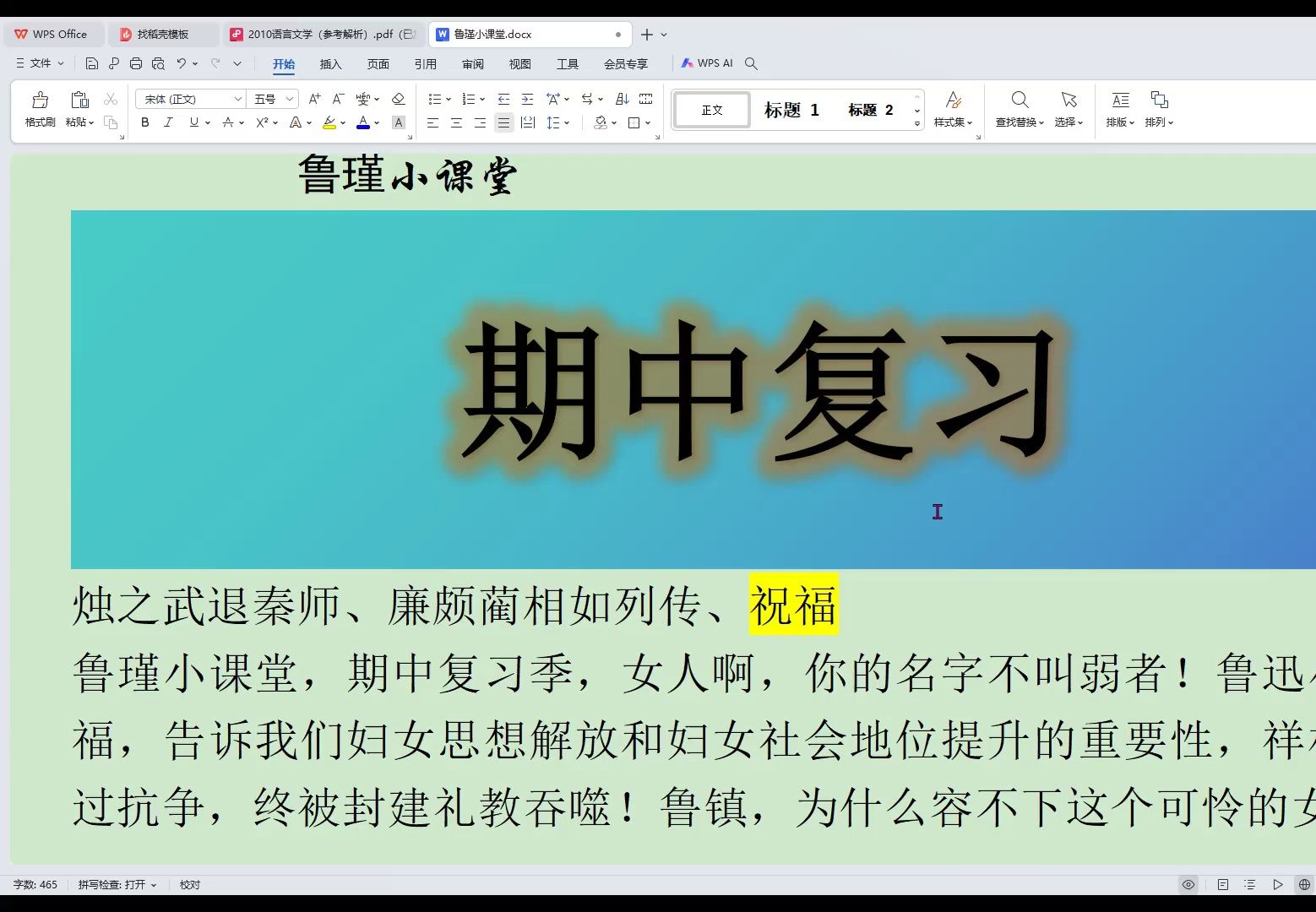This screenshot has width=1316, height=912.
Task: Toggle Italic formatting
Action: [x=168, y=122]
